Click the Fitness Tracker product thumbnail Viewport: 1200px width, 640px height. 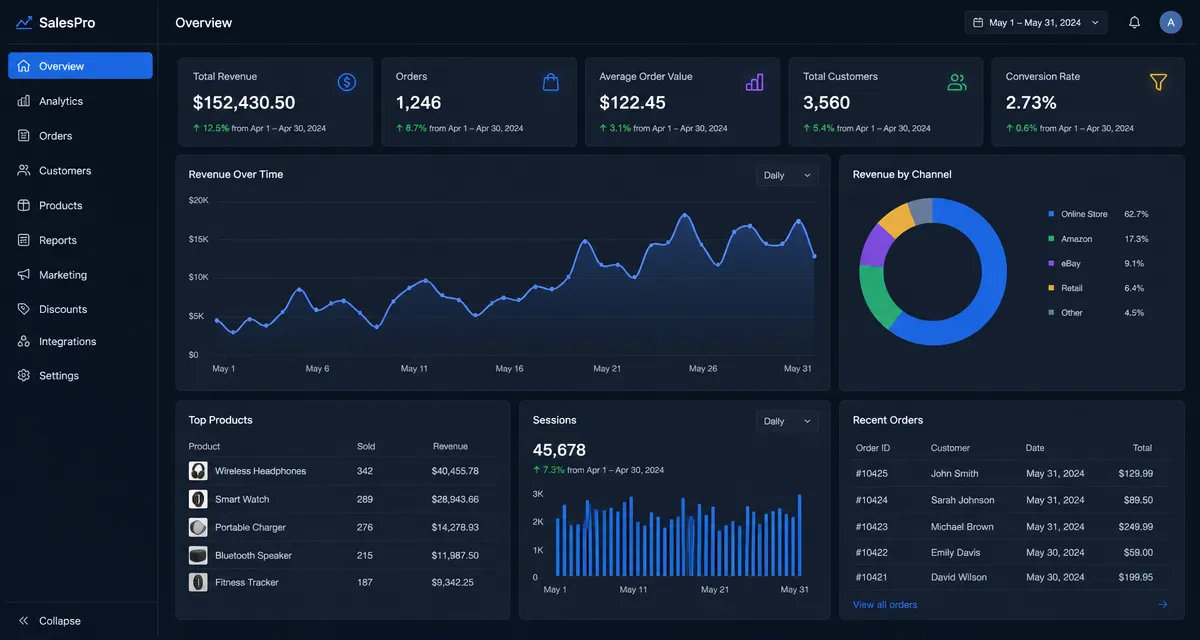coord(198,582)
